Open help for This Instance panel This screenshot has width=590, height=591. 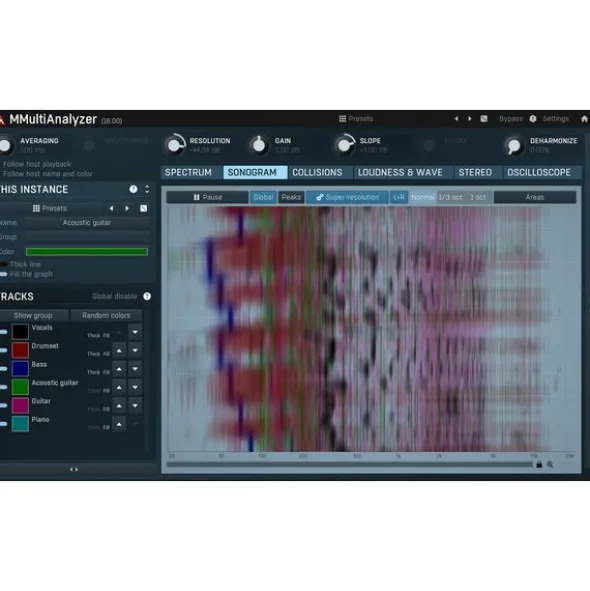133,189
